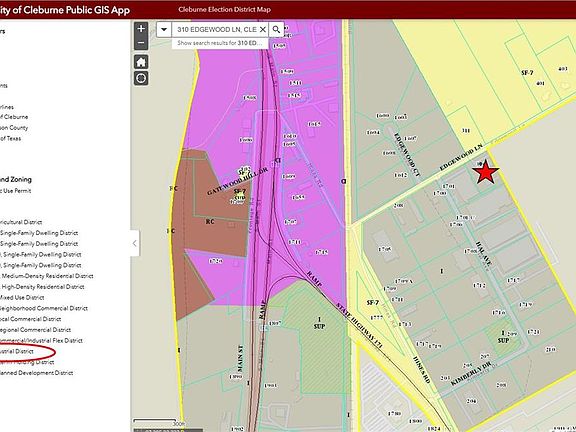Viewport: 576px width, 432px height.
Task: Select Medium-Density Residential District legend entry
Action: [47, 276]
